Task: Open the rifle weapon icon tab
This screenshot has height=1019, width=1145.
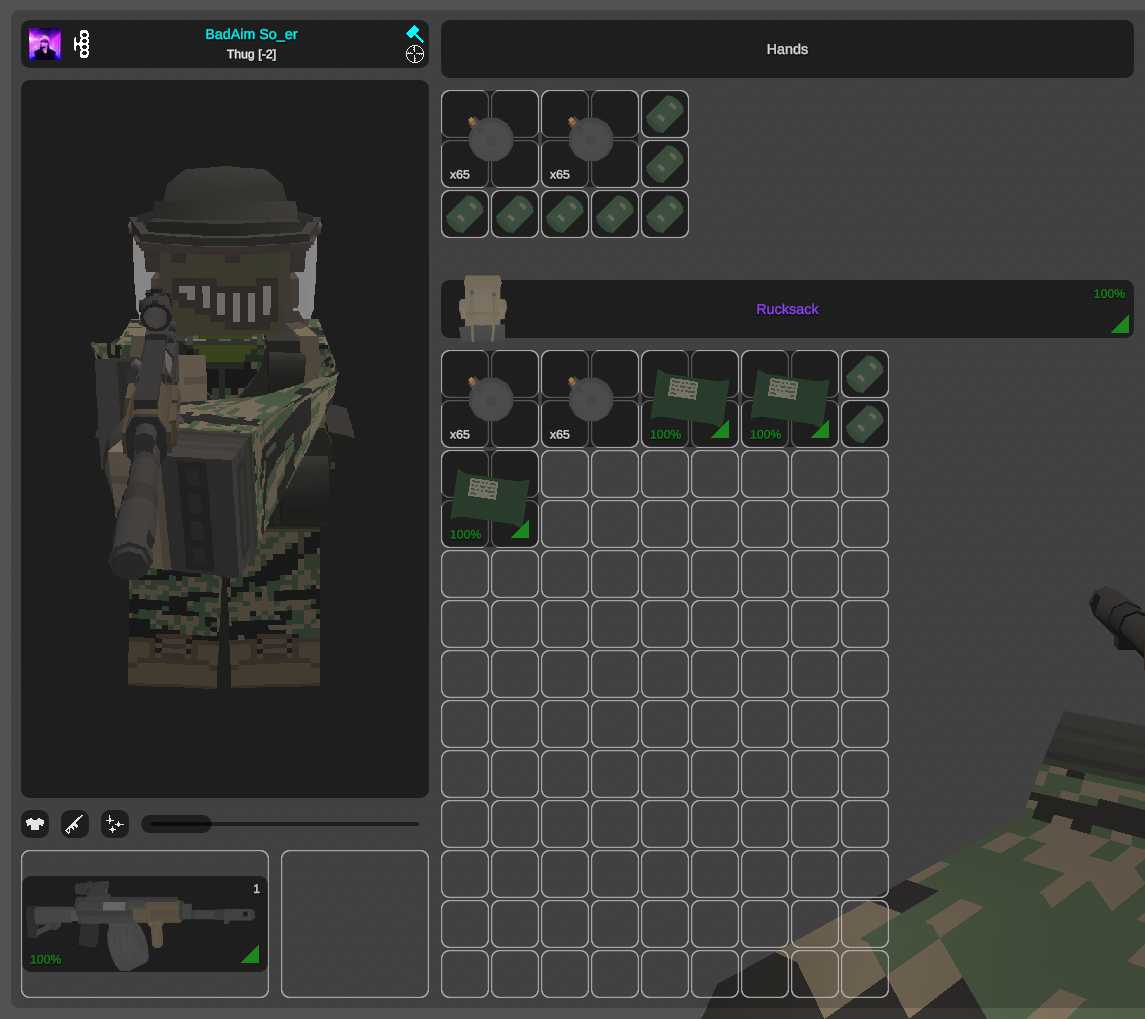Action: point(74,824)
